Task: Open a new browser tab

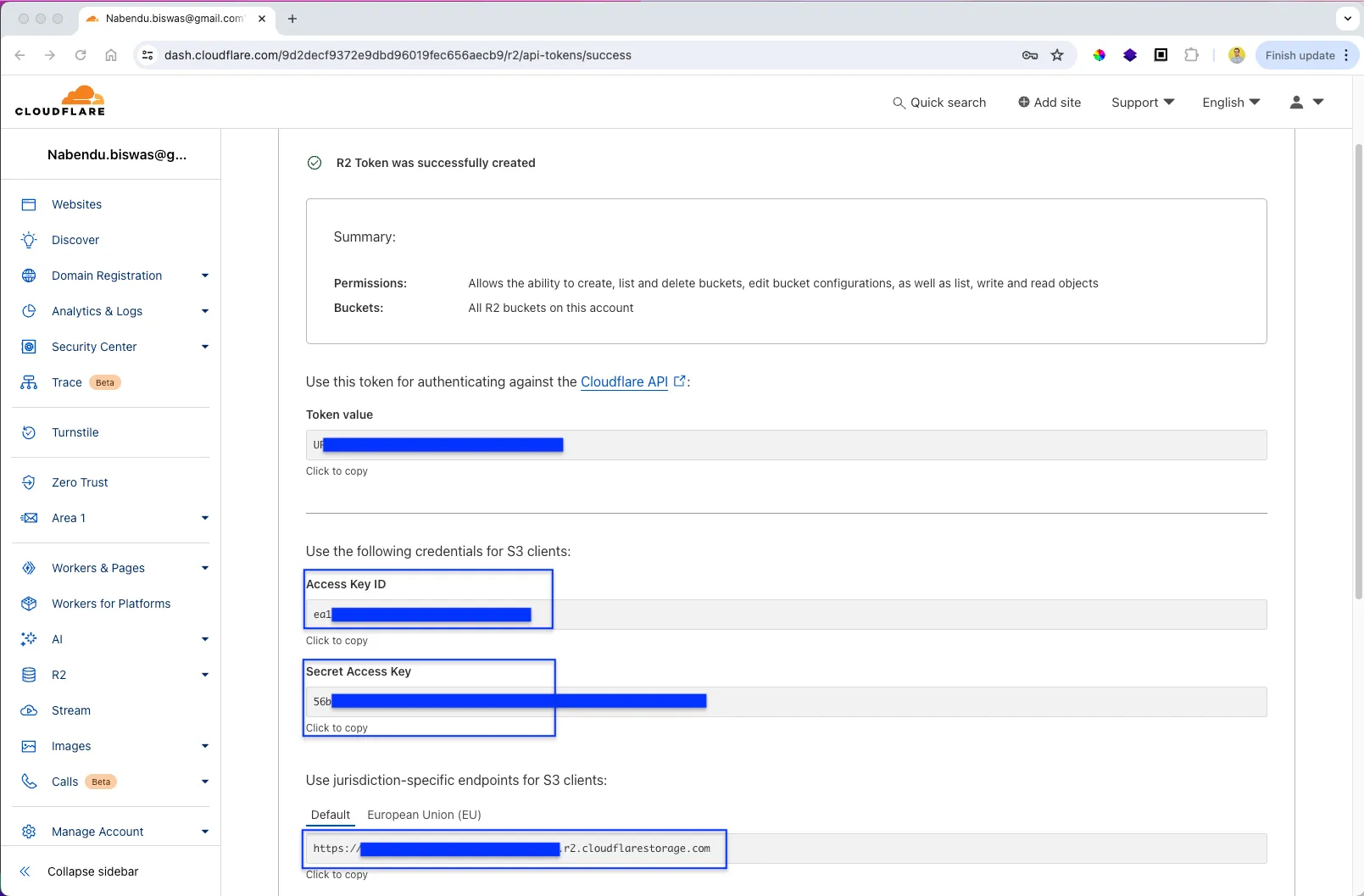Action: [x=292, y=19]
